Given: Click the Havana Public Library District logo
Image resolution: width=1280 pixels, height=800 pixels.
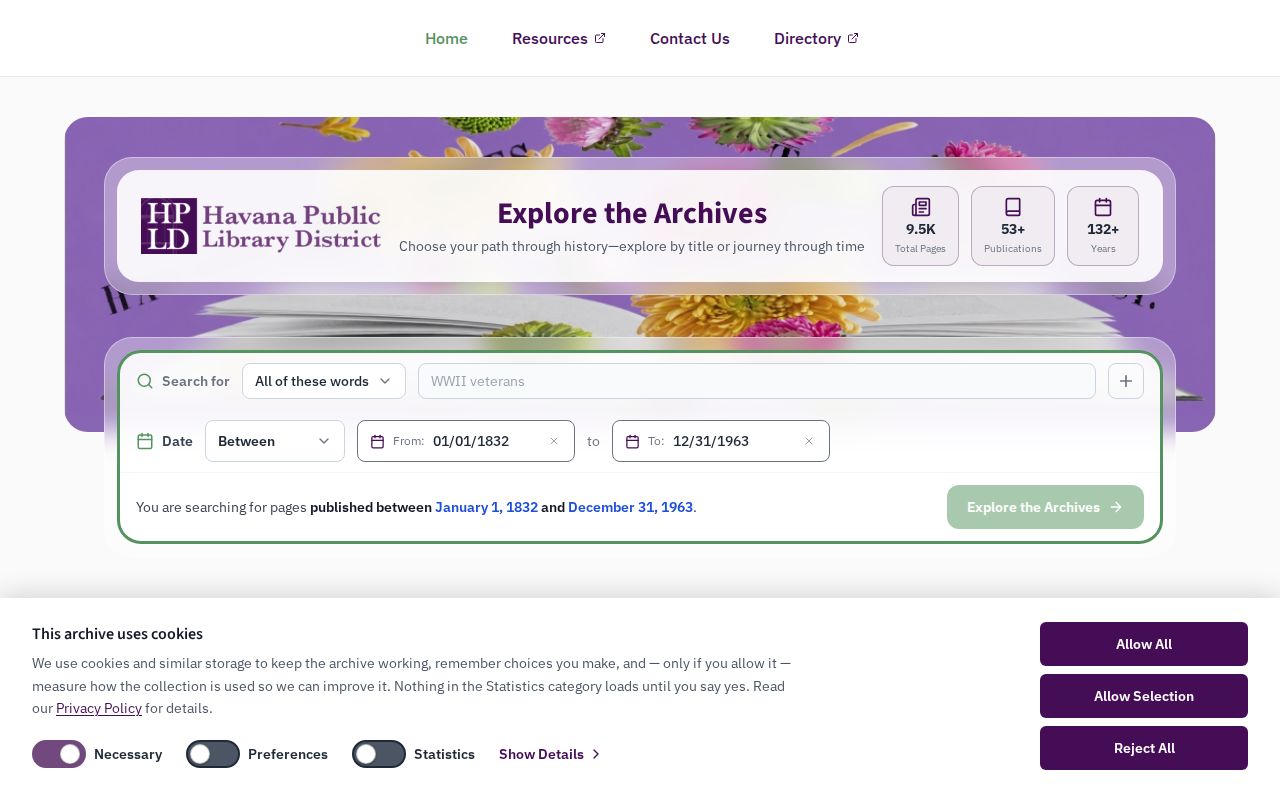Looking at the screenshot, I should [x=261, y=226].
